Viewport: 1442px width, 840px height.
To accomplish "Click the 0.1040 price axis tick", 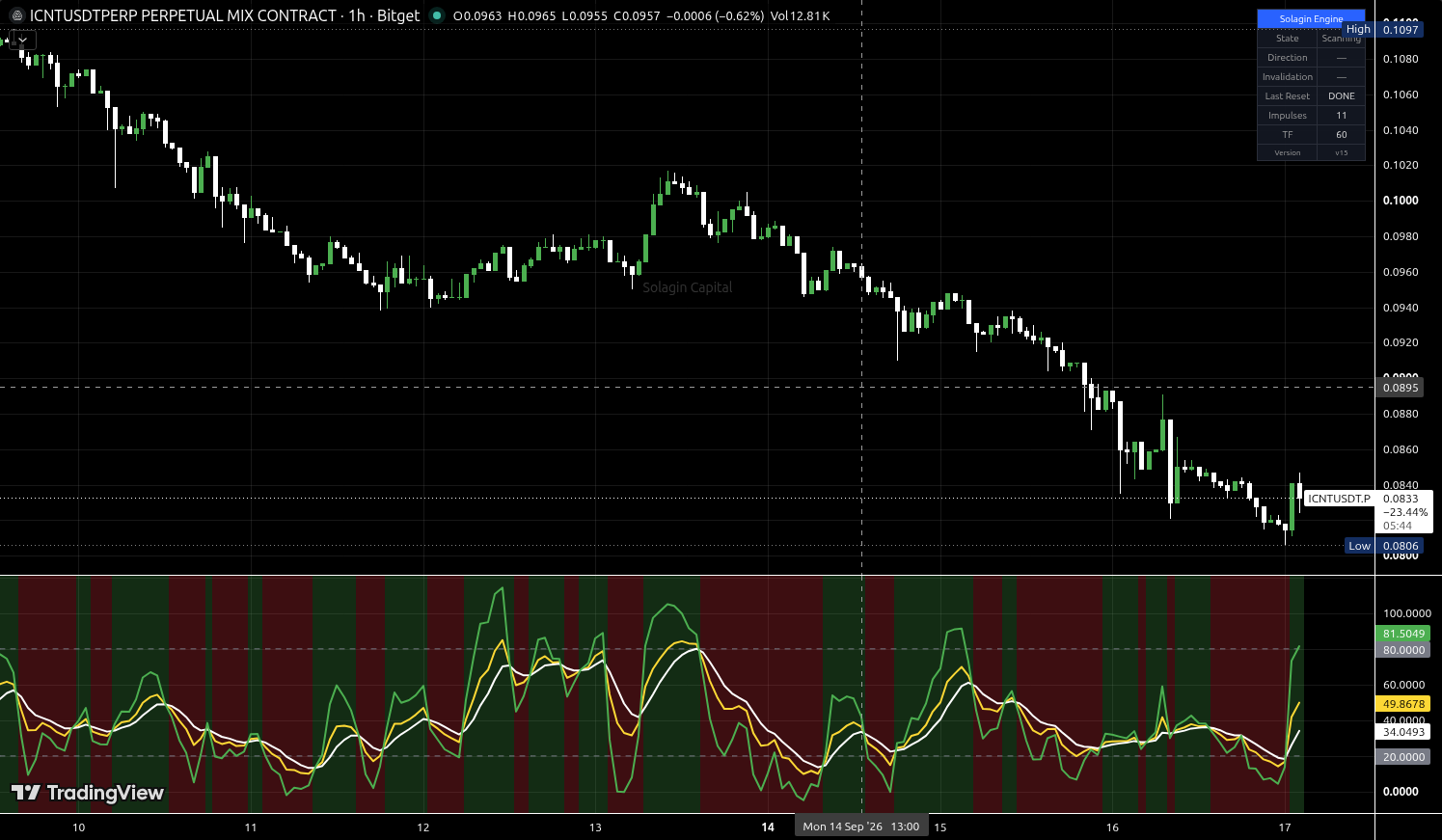I will [1401, 130].
